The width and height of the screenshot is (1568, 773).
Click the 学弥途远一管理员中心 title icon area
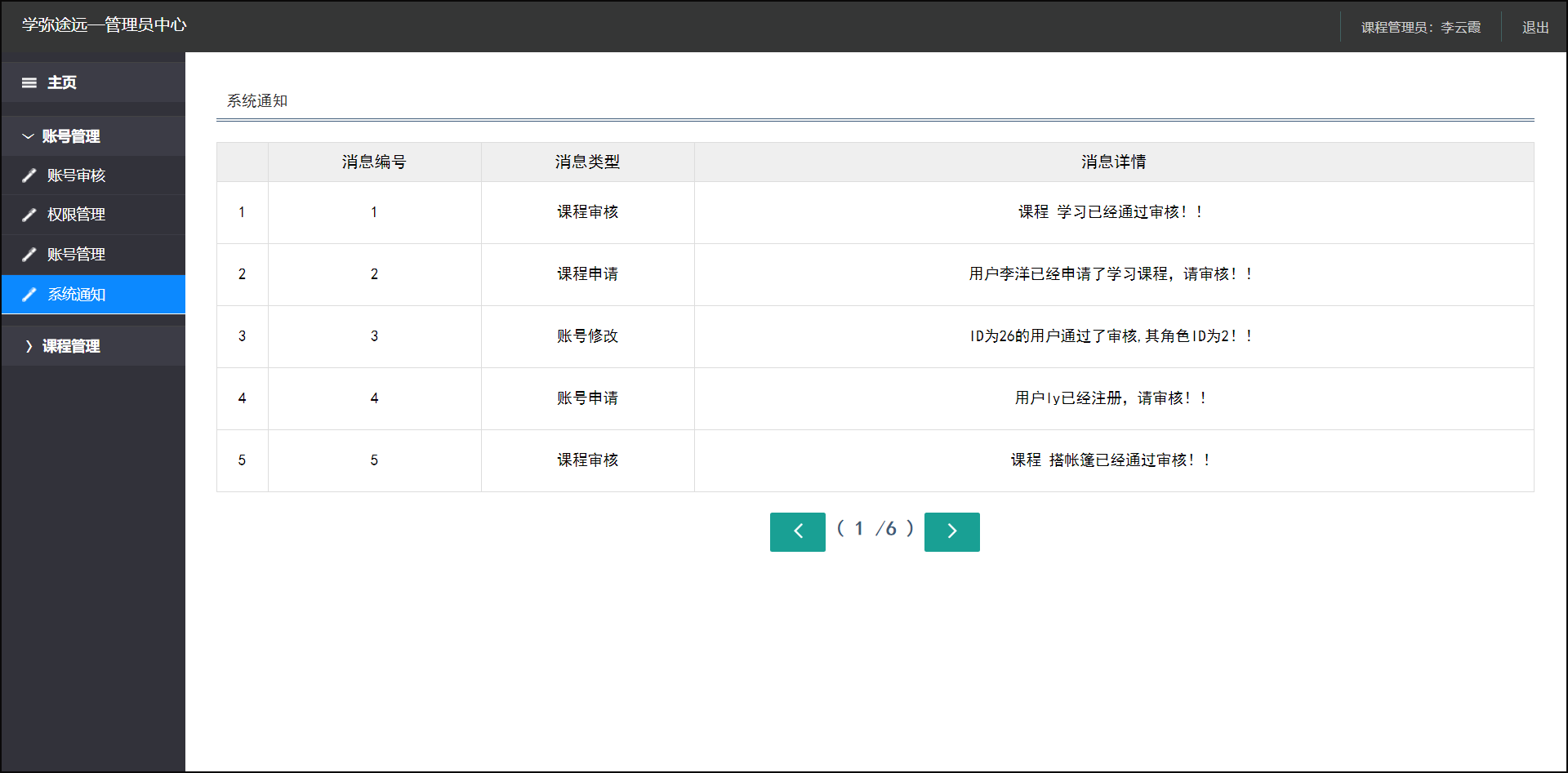104,25
